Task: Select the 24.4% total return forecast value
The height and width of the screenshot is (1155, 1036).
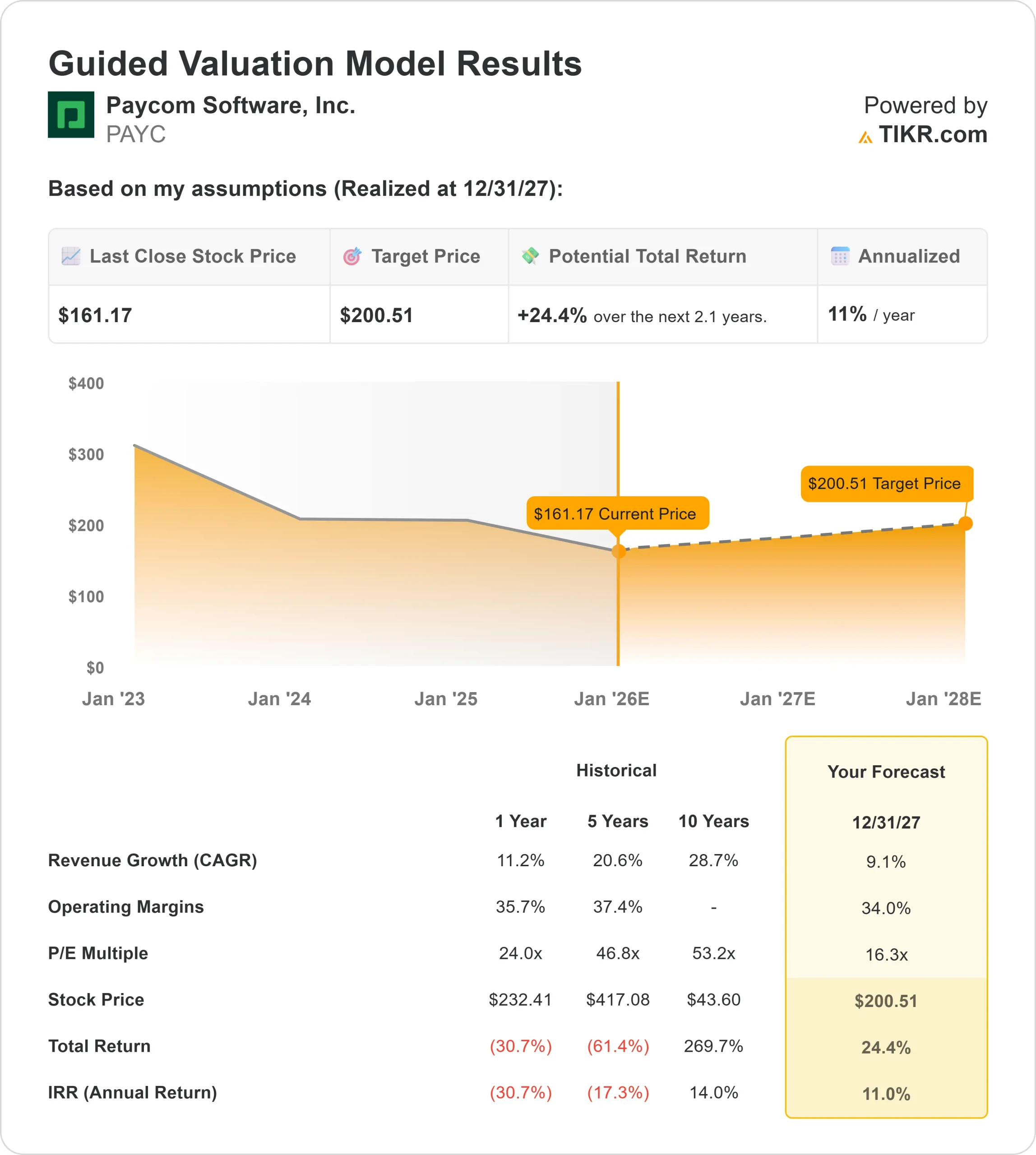Action: tap(886, 1047)
